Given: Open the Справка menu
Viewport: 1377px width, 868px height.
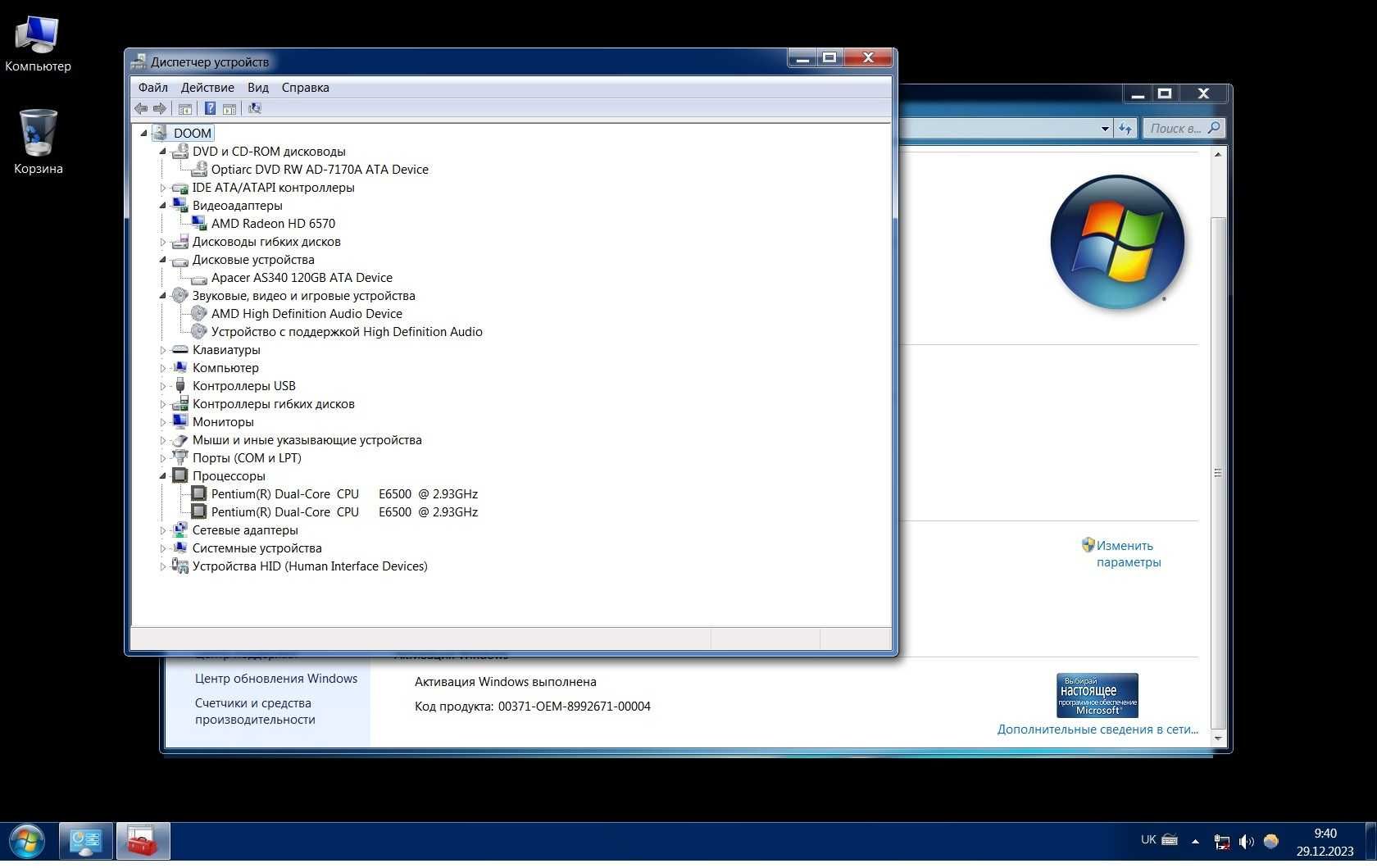Looking at the screenshot, I should [x=305, y=88].
